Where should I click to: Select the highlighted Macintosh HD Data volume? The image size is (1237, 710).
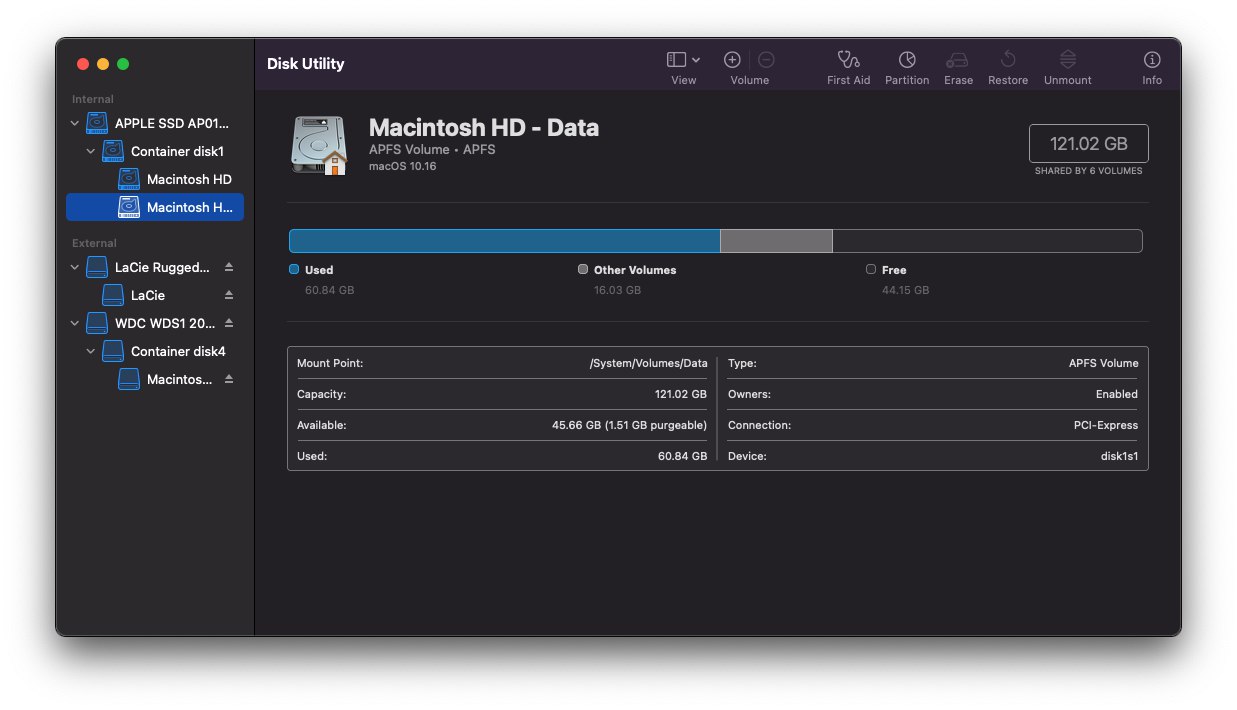point(155,207)
